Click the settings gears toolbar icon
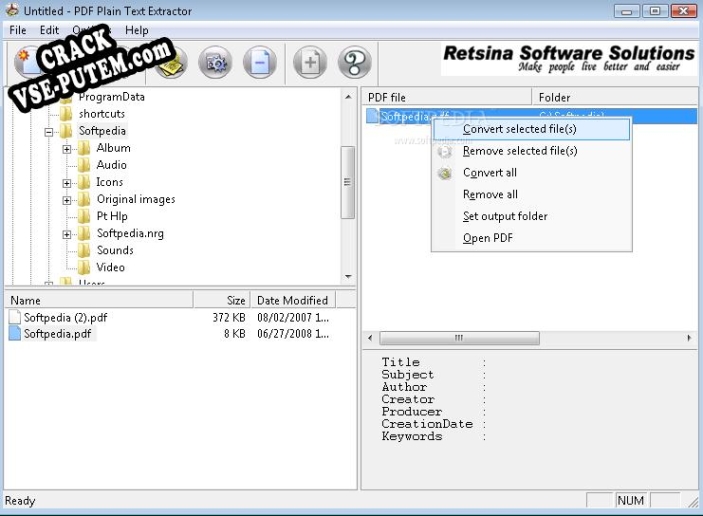The width and height of the screenshot is (703, 516). click(x=216, y=62)
